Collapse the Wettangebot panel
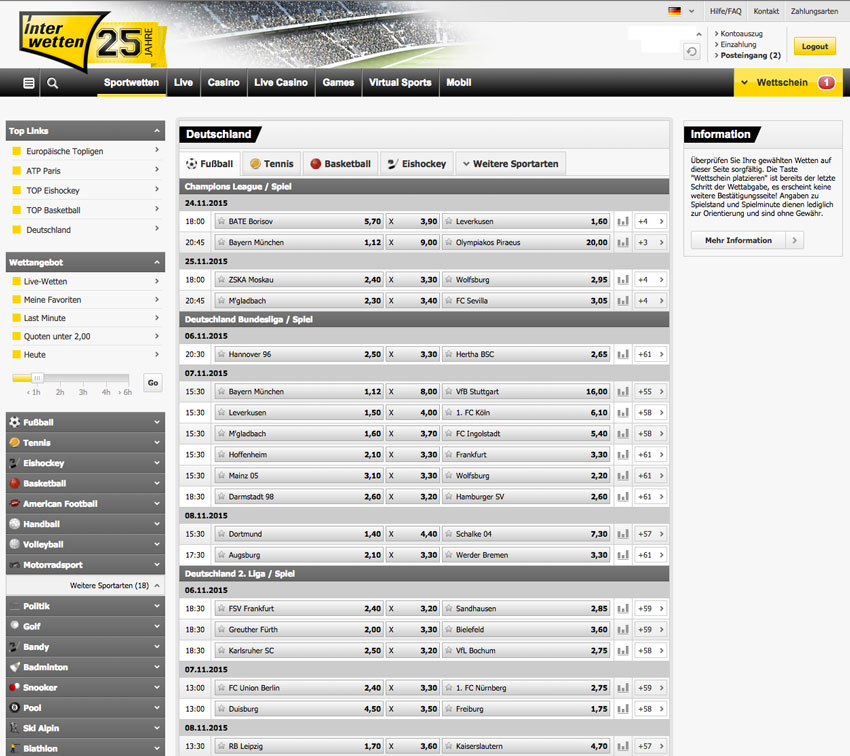 [157, 262]
